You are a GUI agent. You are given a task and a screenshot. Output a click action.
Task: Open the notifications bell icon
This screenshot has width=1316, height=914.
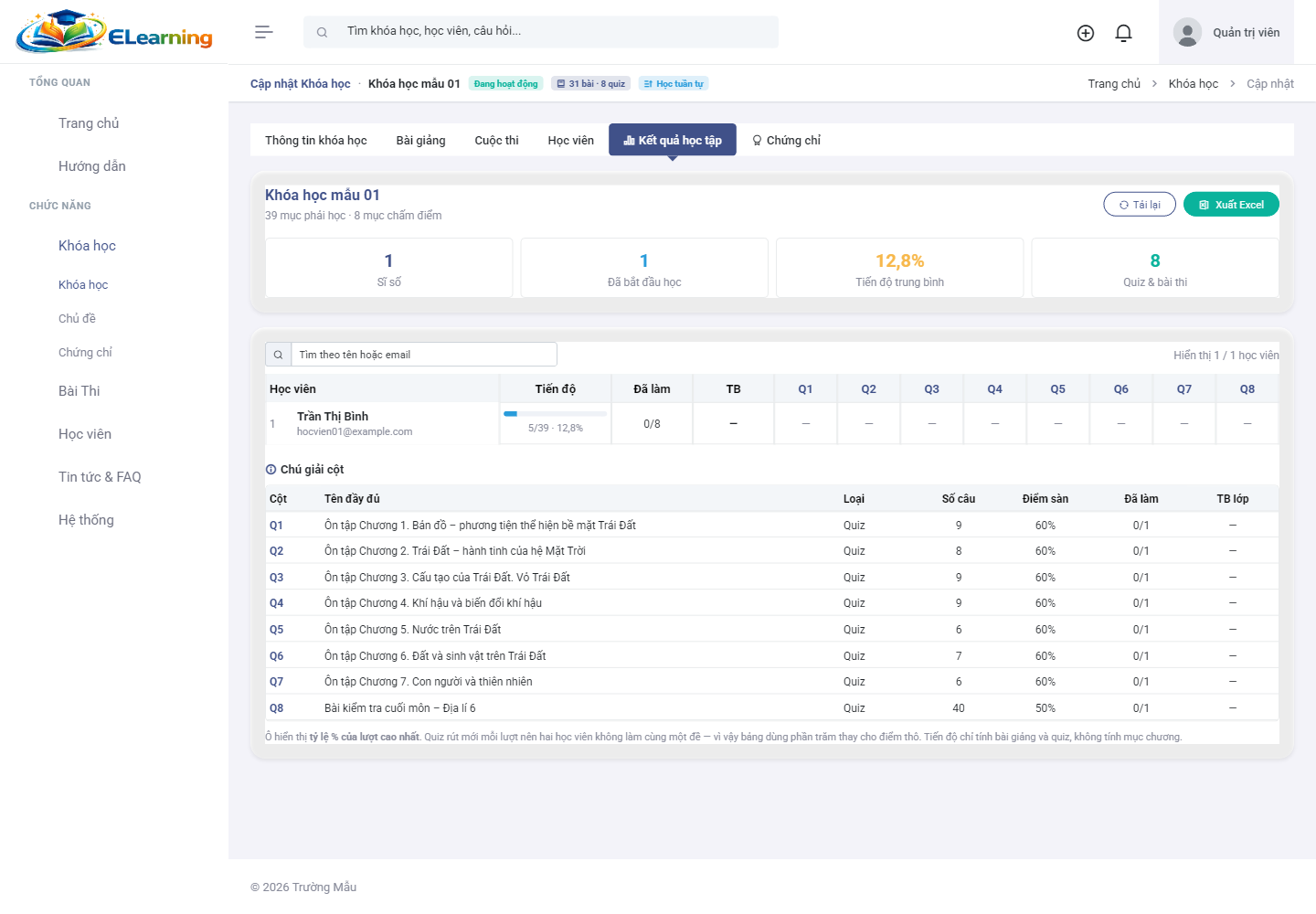(1124, 33)
